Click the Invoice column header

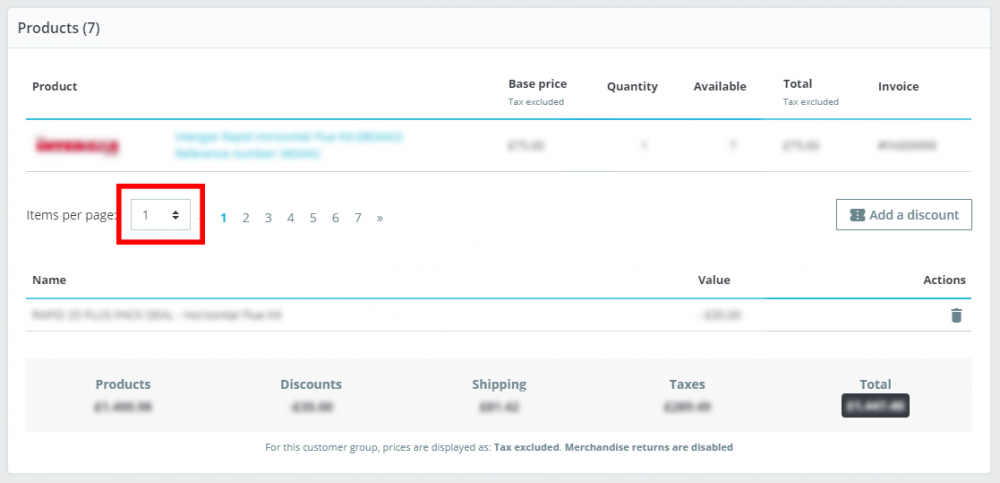[898, 87]
